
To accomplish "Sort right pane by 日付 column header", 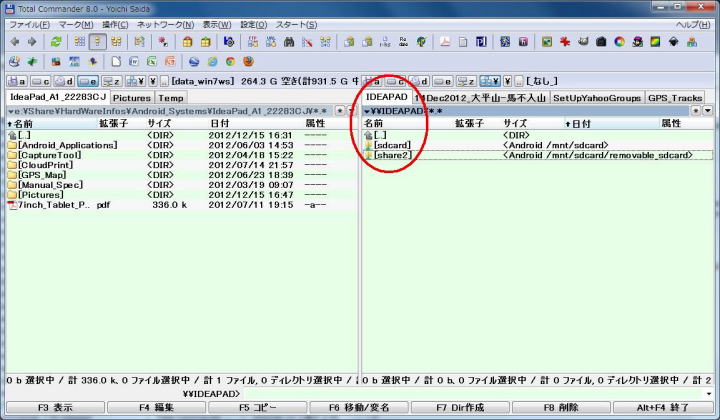I will 611,123.
